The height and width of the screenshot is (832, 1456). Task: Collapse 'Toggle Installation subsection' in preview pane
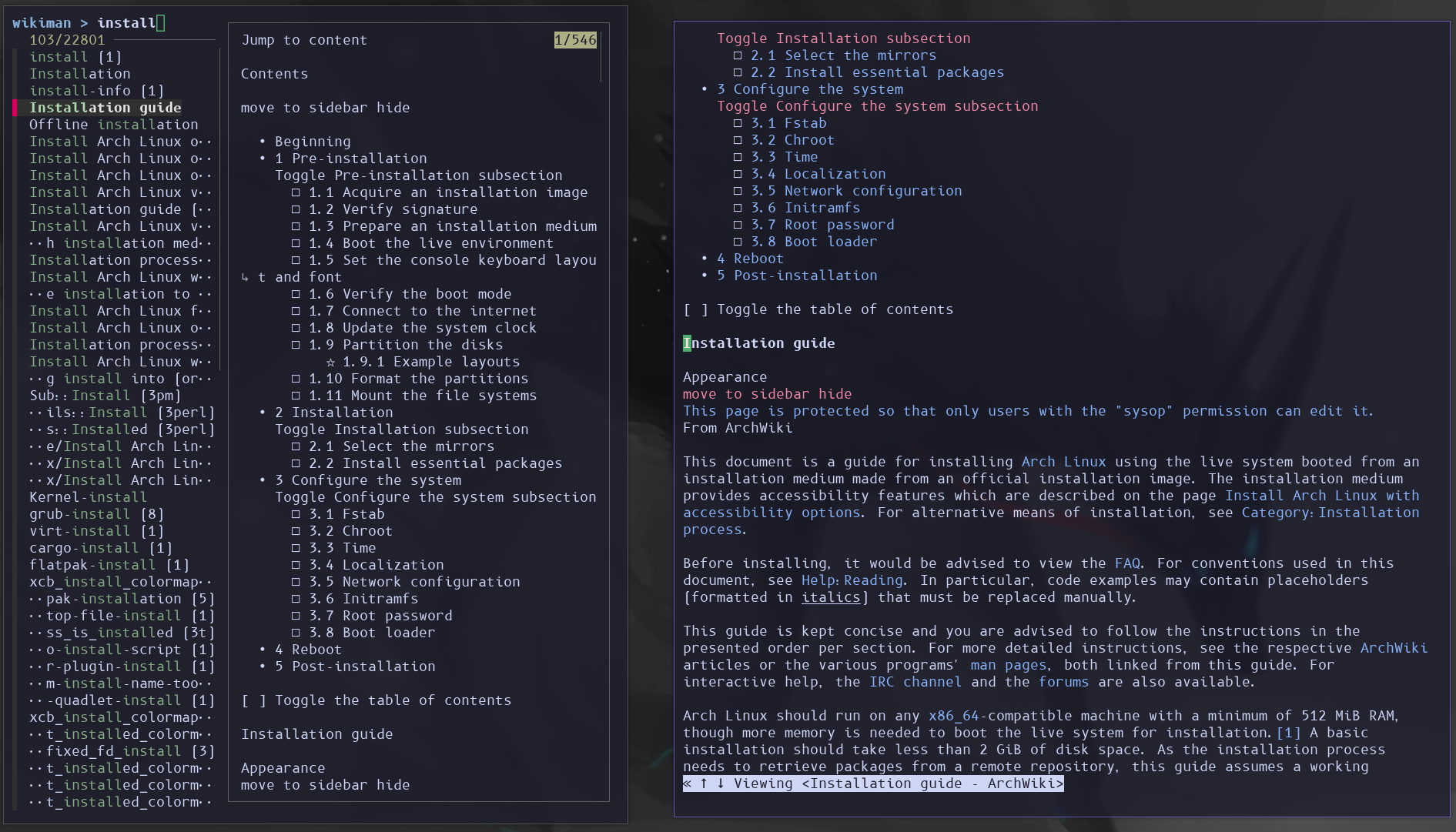tap(402, 429)
